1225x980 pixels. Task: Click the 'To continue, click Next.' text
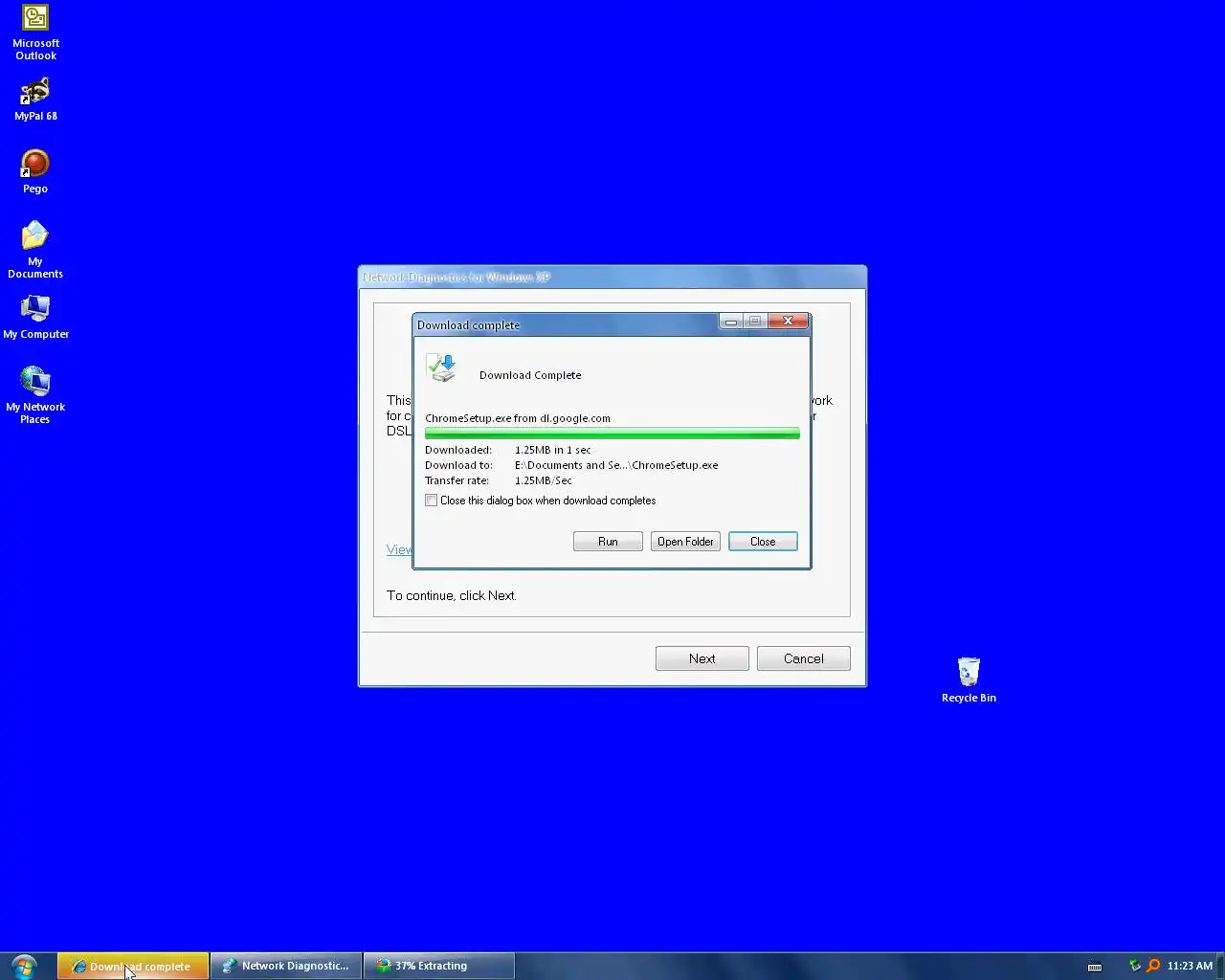452,595
